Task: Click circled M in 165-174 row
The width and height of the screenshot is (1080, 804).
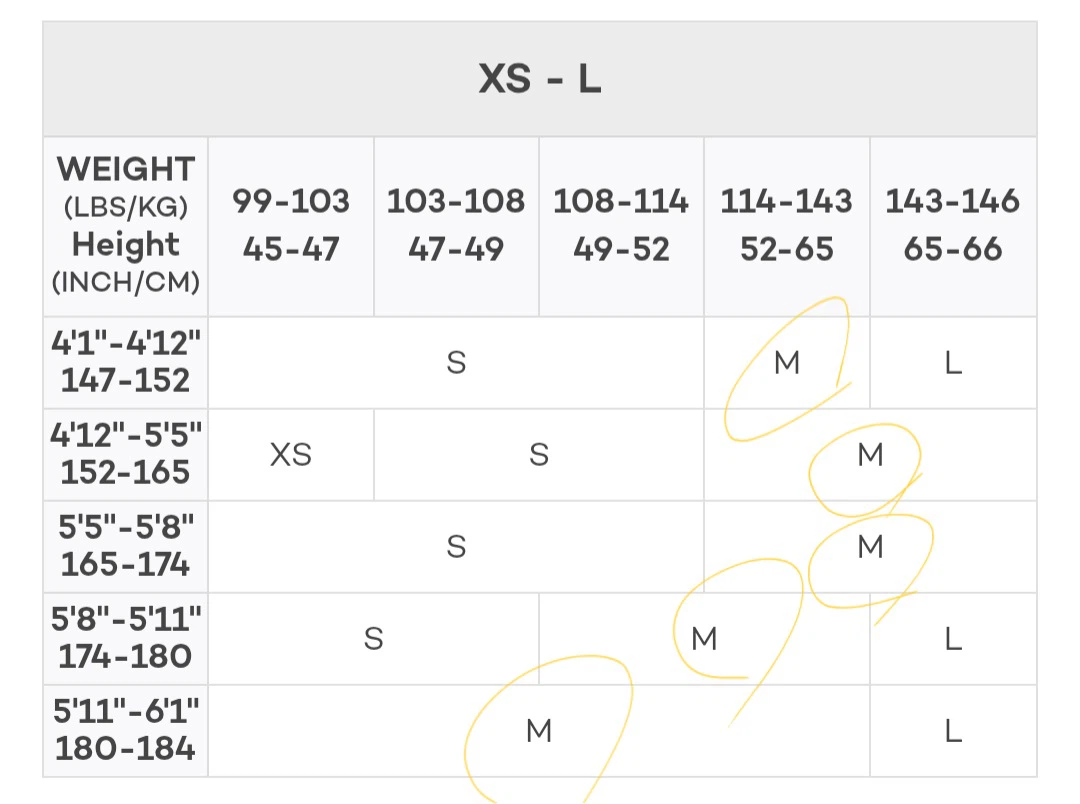Action: tap(871, 546)
